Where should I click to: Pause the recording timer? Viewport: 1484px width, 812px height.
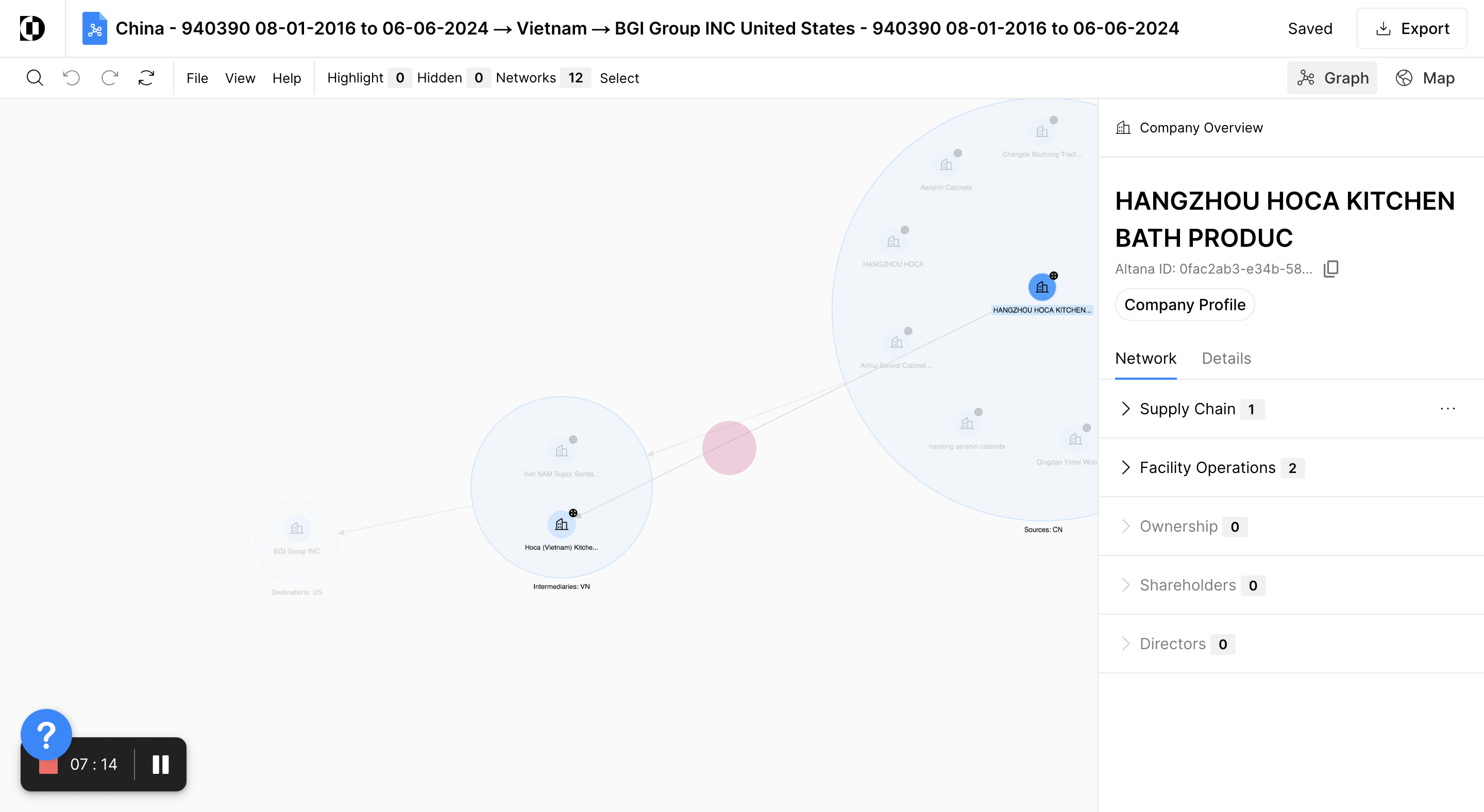click(x=161, y=765)
